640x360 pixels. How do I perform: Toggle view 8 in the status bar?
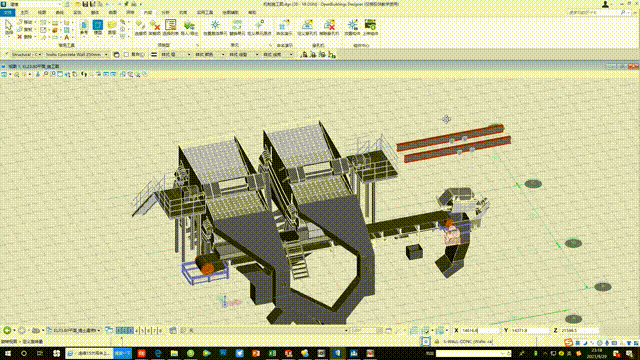click(160, 330)
